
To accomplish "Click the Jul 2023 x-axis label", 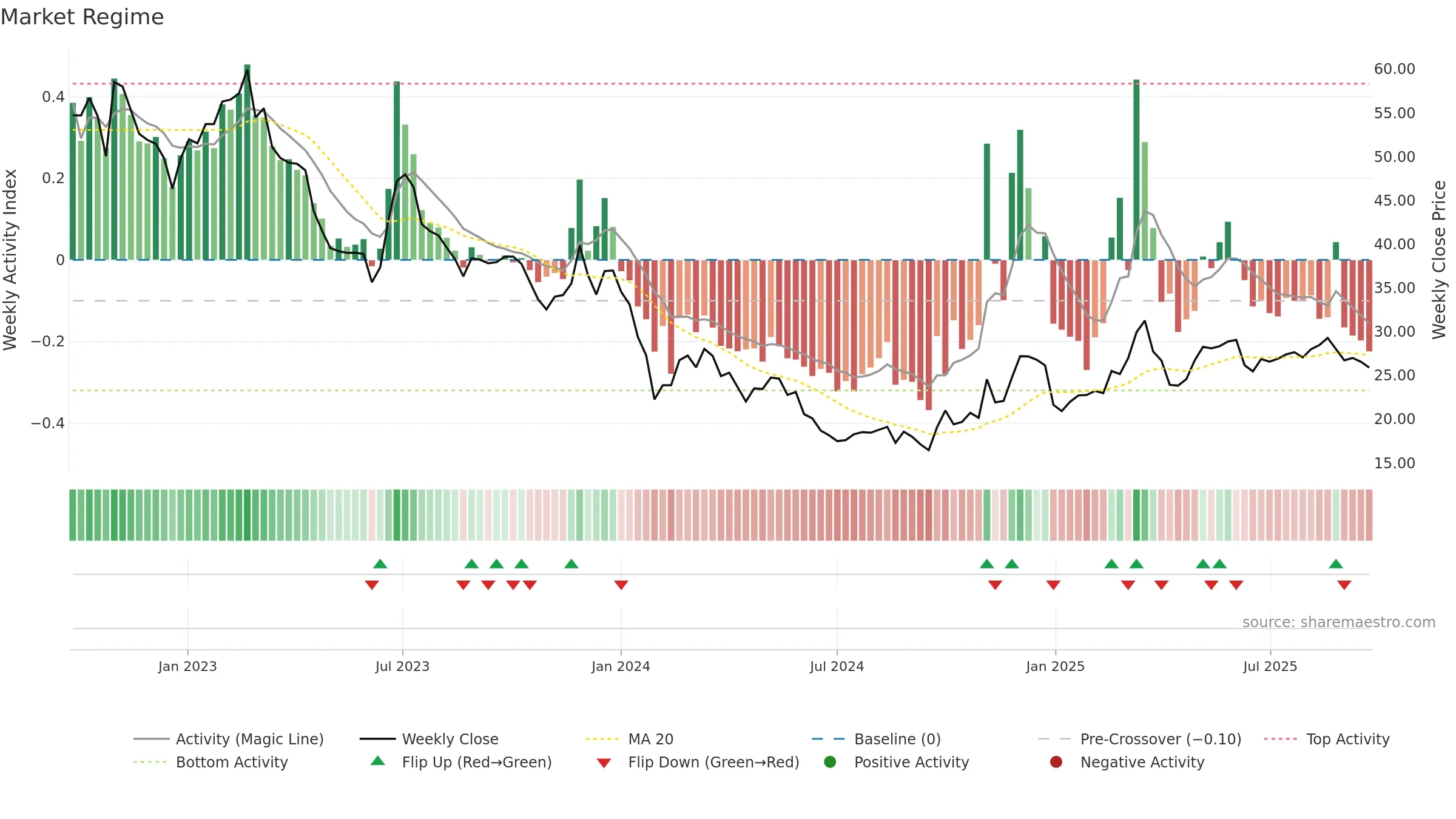I will pyautogui.click(x=402, y=666).
